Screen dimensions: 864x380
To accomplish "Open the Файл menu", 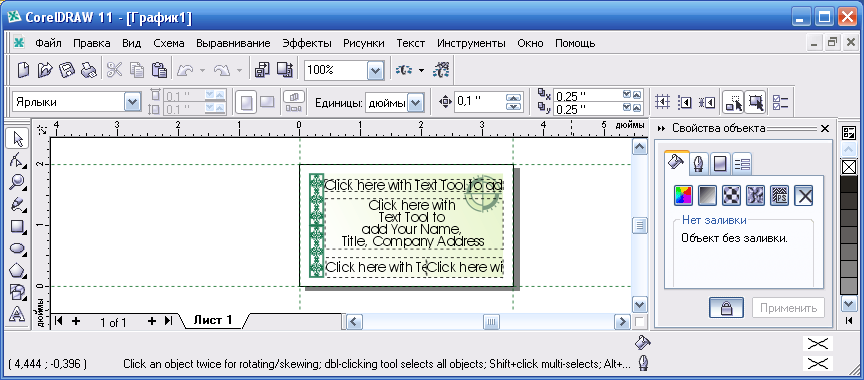I will click(48, 43).
